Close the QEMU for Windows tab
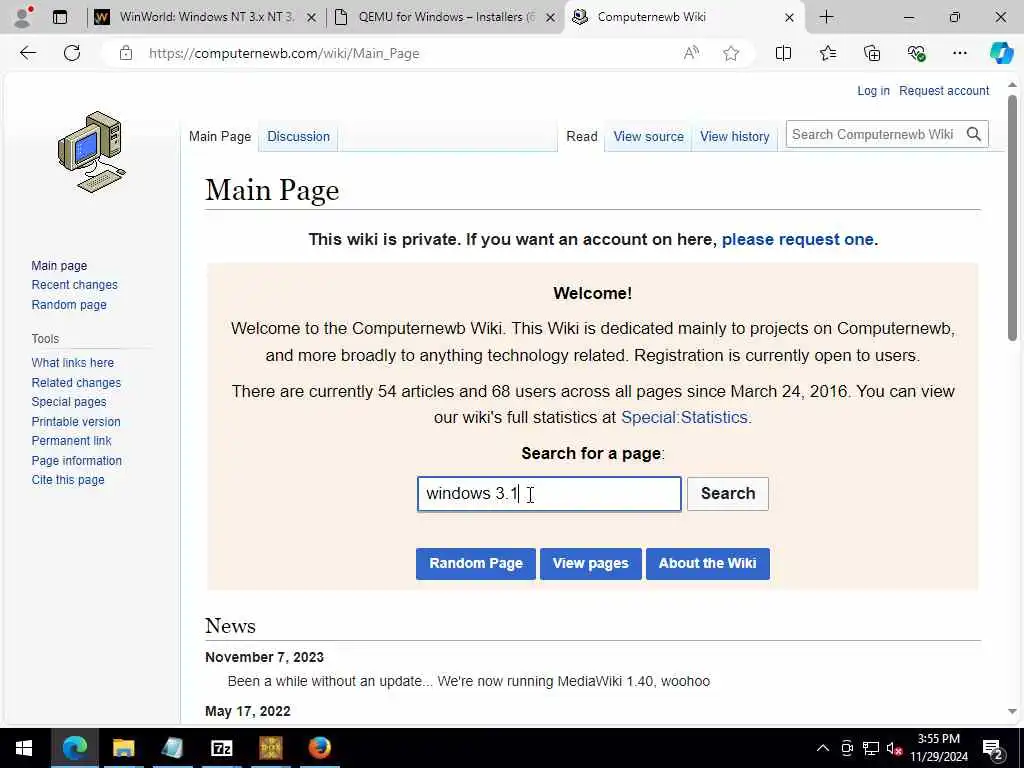 point(551,18)
